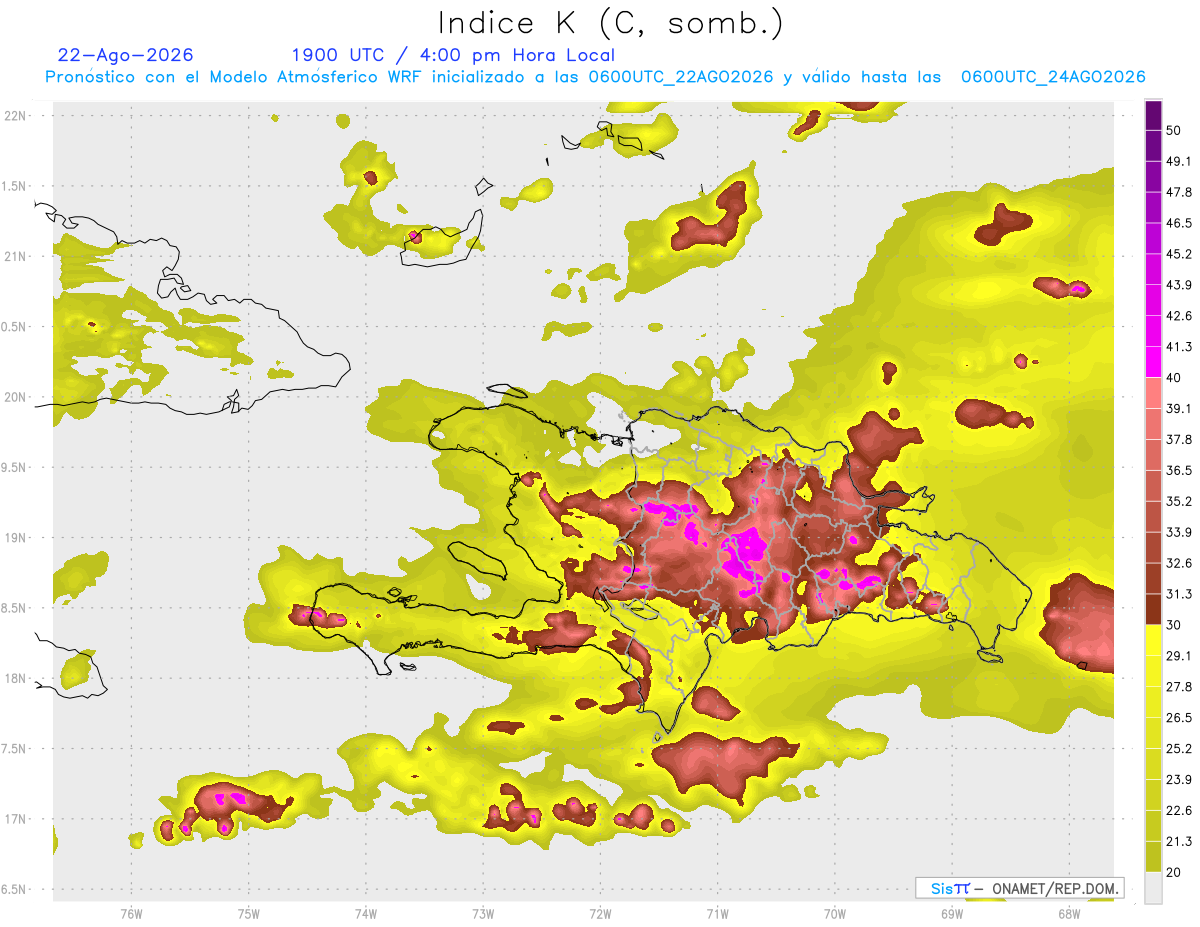
Task: Click the date "22-Ago-2026"
Action: coord(126,55)
